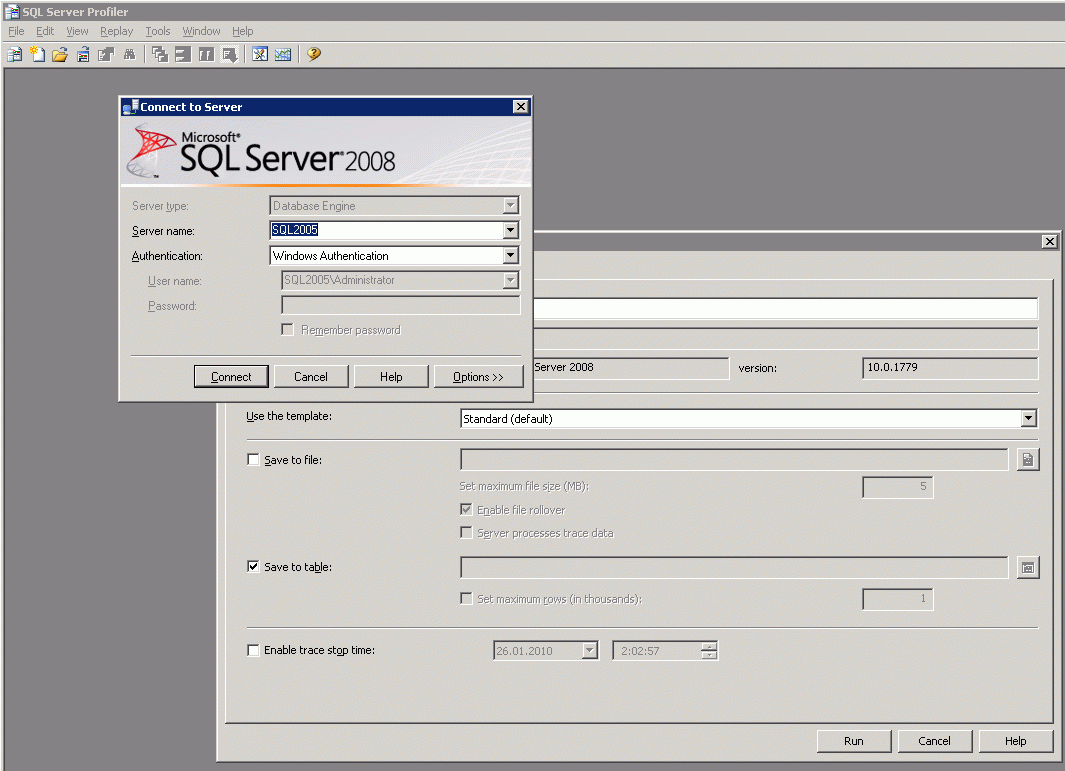
Task: Click the New Trace toolbar icon
Action: (x=14, y=54)
